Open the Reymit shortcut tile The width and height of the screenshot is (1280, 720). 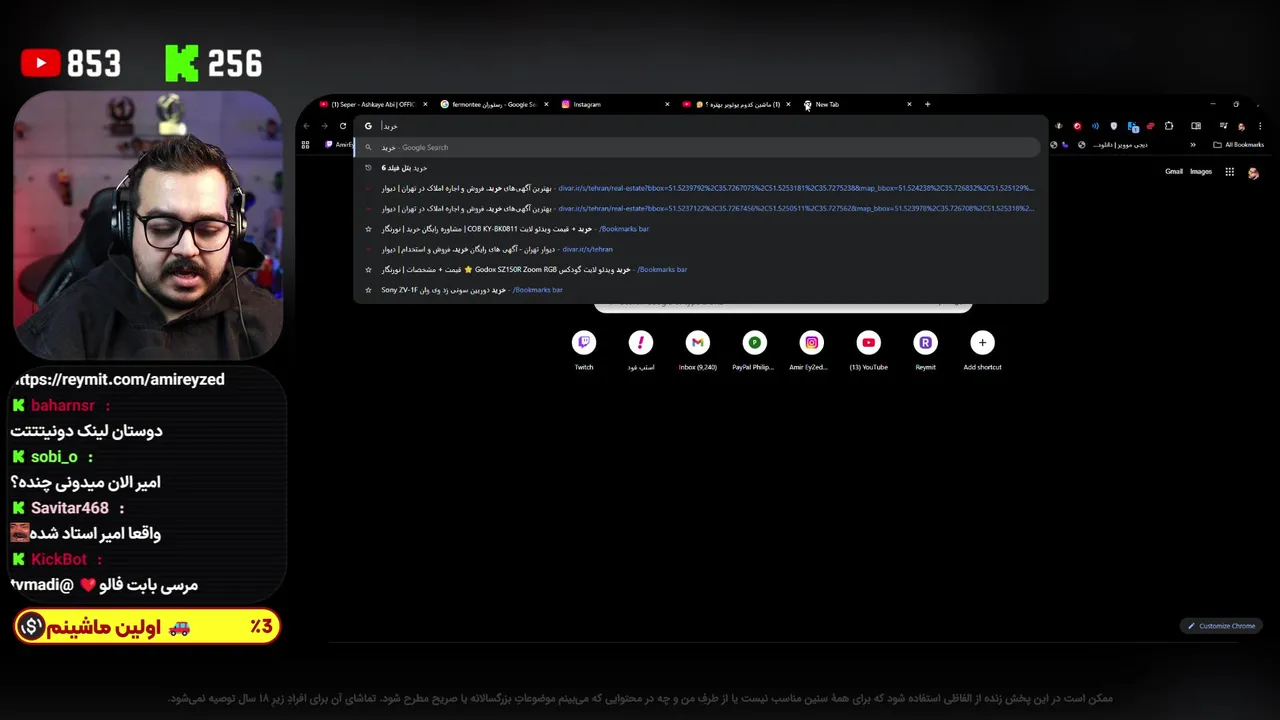(x=925, y=350)
